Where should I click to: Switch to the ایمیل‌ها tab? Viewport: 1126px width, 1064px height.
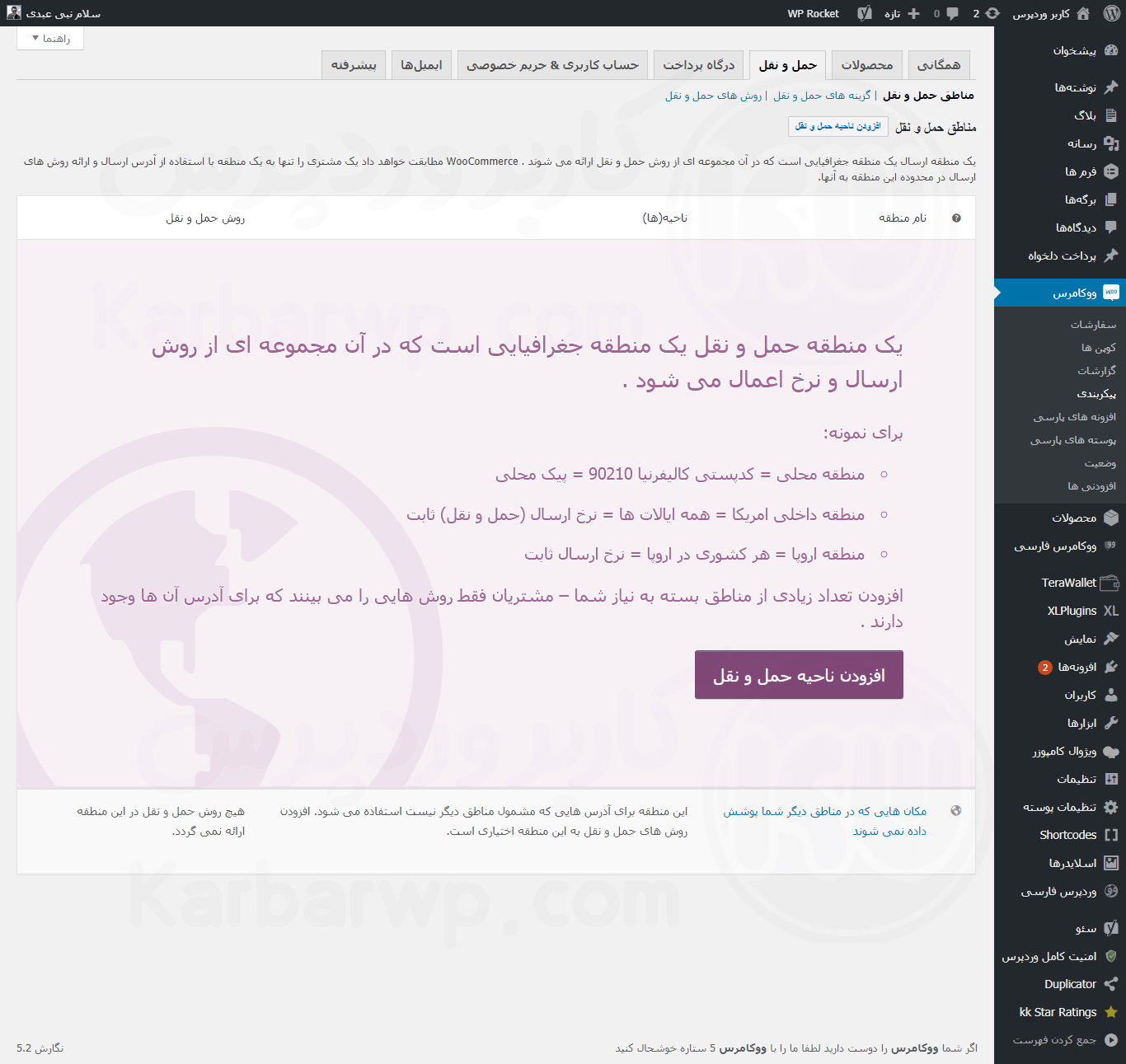(x=421, y=65)
